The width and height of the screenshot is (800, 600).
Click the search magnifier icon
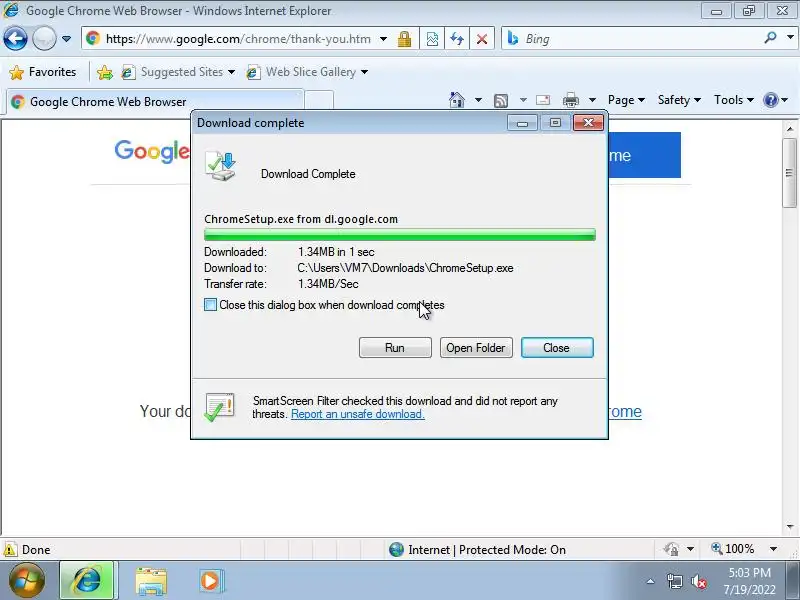coord(770,37)
